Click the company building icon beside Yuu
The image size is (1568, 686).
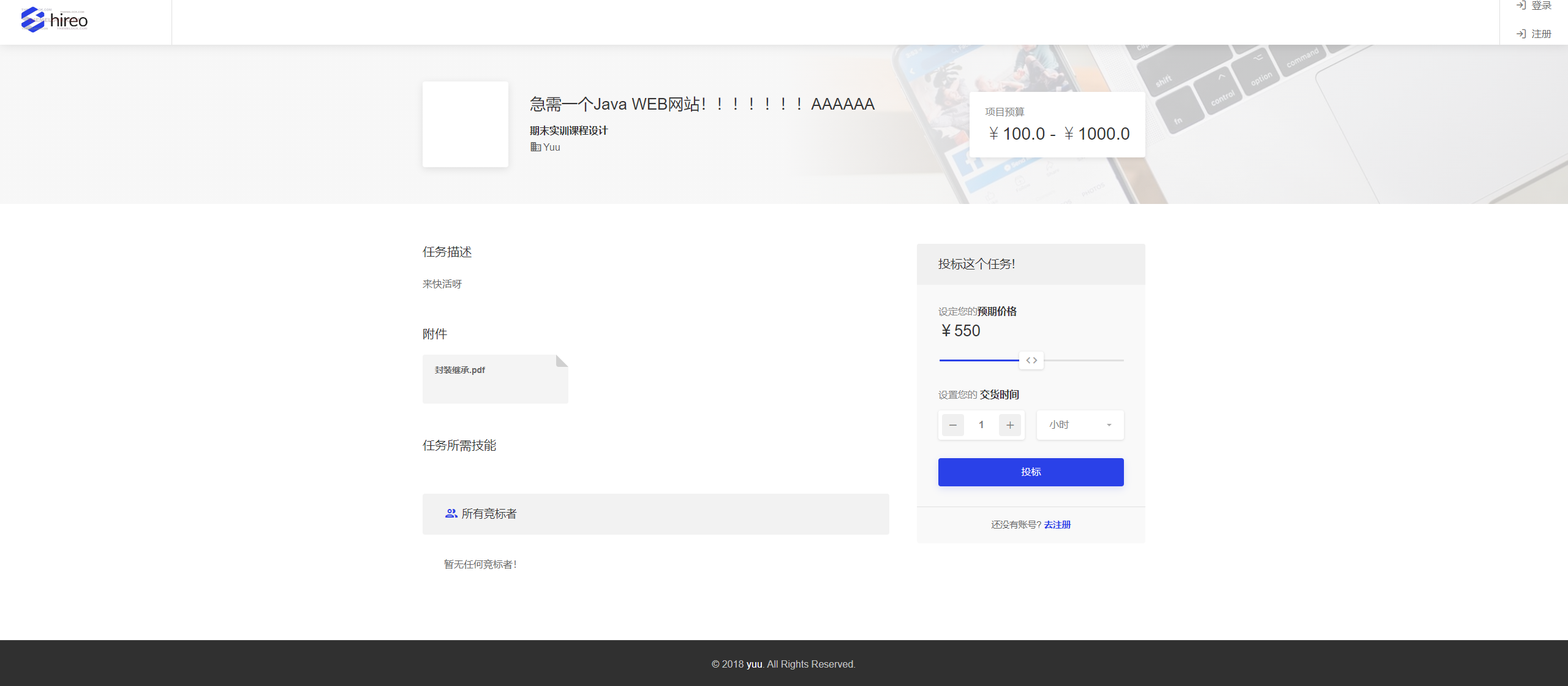tap(535, 147)
